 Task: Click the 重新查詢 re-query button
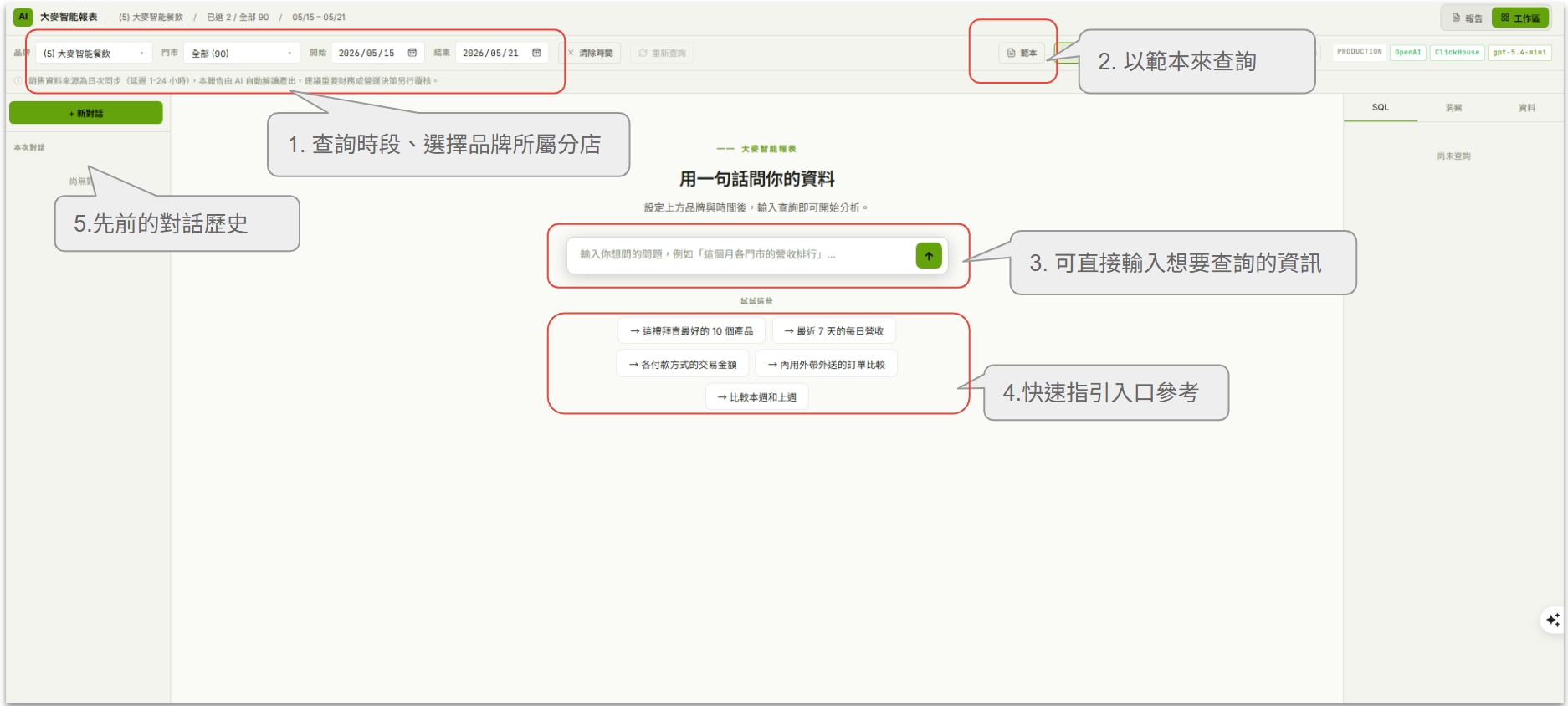662,53
